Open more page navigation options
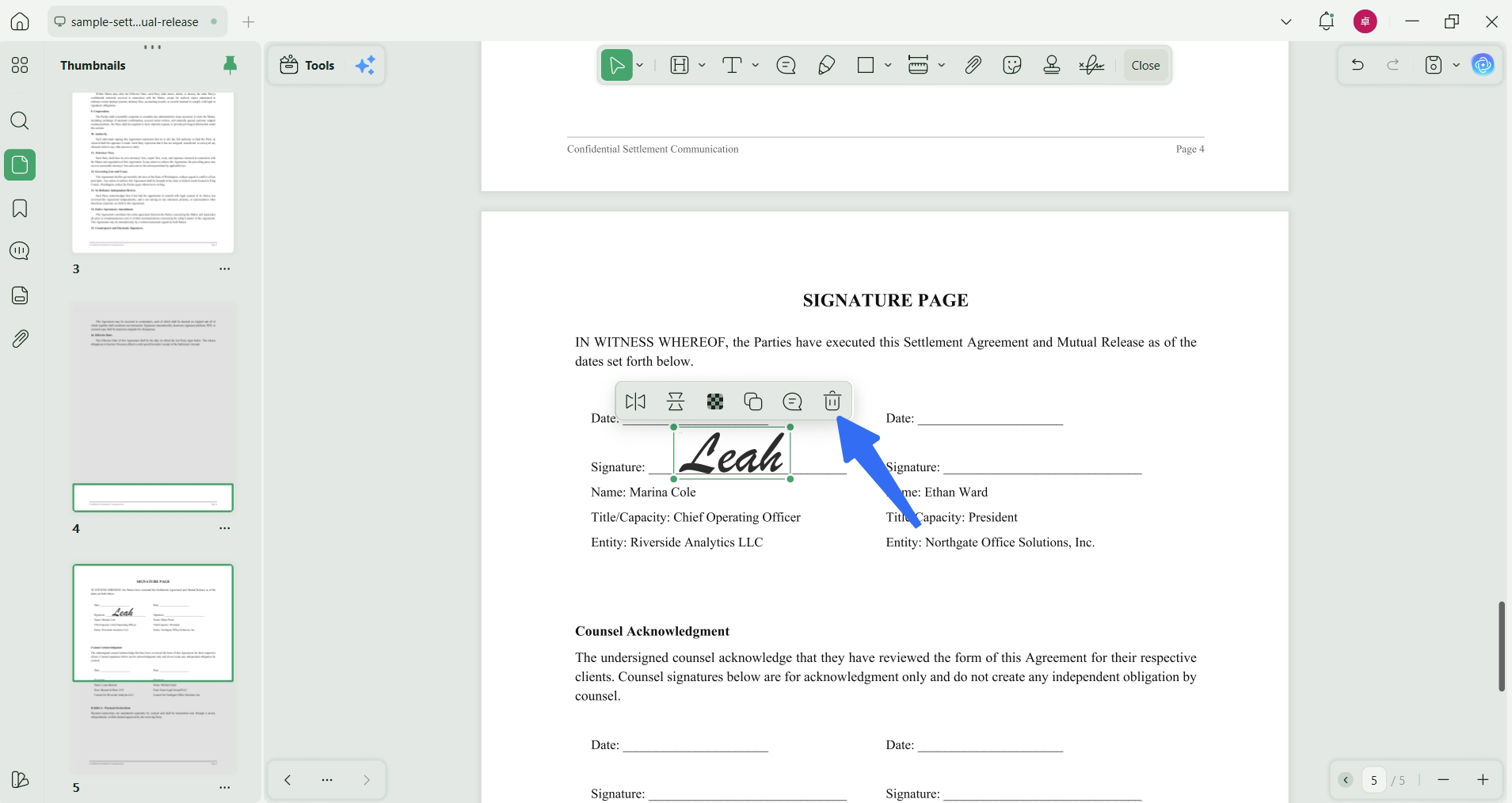1512x803 pixels. (327, 780)
